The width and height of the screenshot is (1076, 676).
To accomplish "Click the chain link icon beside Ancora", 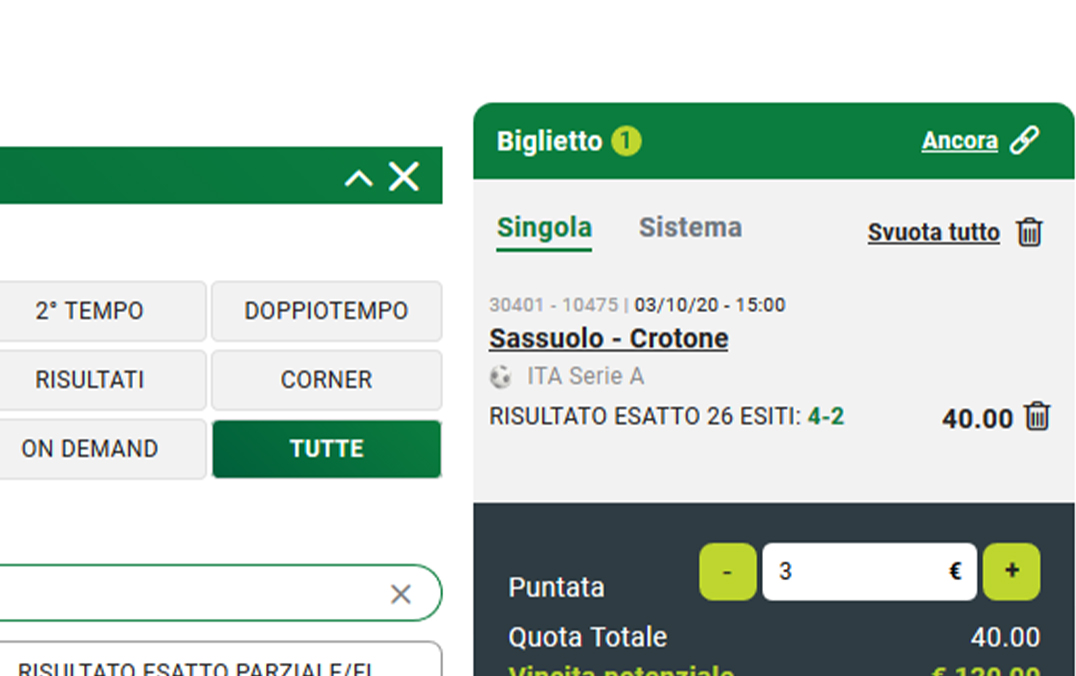I will click(1024, 141).
